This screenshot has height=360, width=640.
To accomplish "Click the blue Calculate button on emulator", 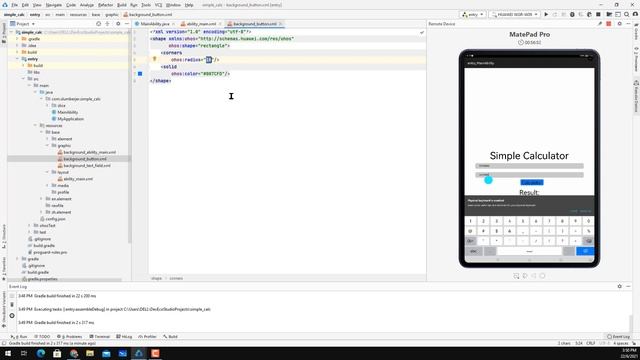I will coord(532,182).
